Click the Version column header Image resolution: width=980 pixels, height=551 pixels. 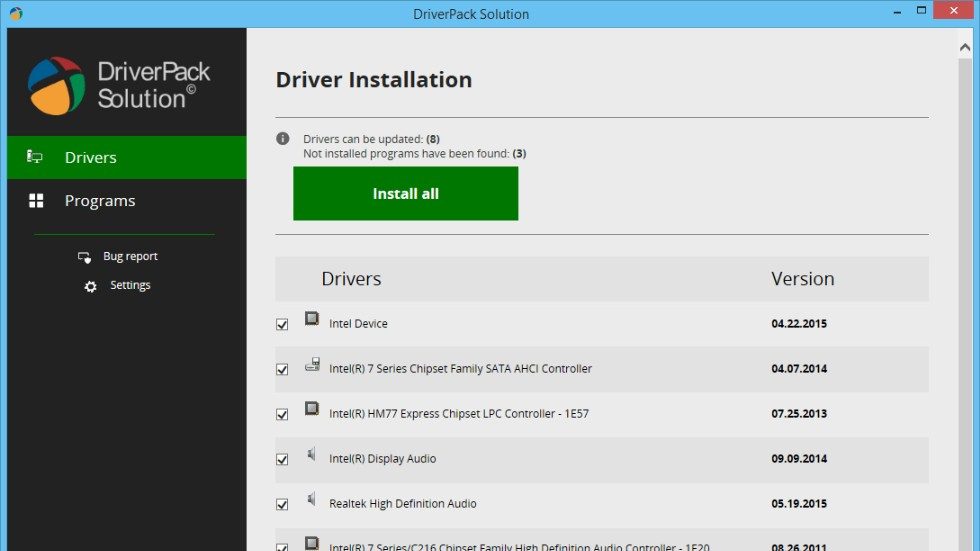point(802,279)
